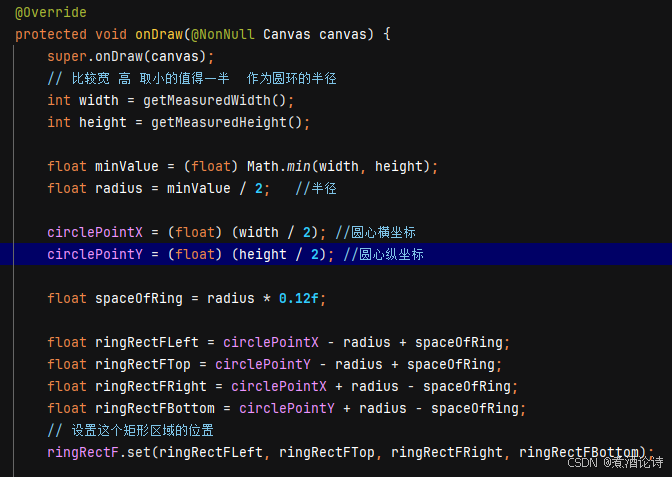This screenshot has height=477, width=672.
Task: Click 'Canvas' type in method signature
Action: (287, 34)
